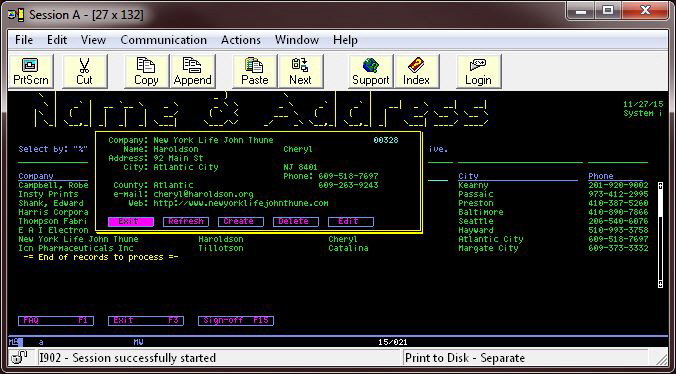Select the Cut scissors tool
676x374 pixels.
[x=84, y=71]
